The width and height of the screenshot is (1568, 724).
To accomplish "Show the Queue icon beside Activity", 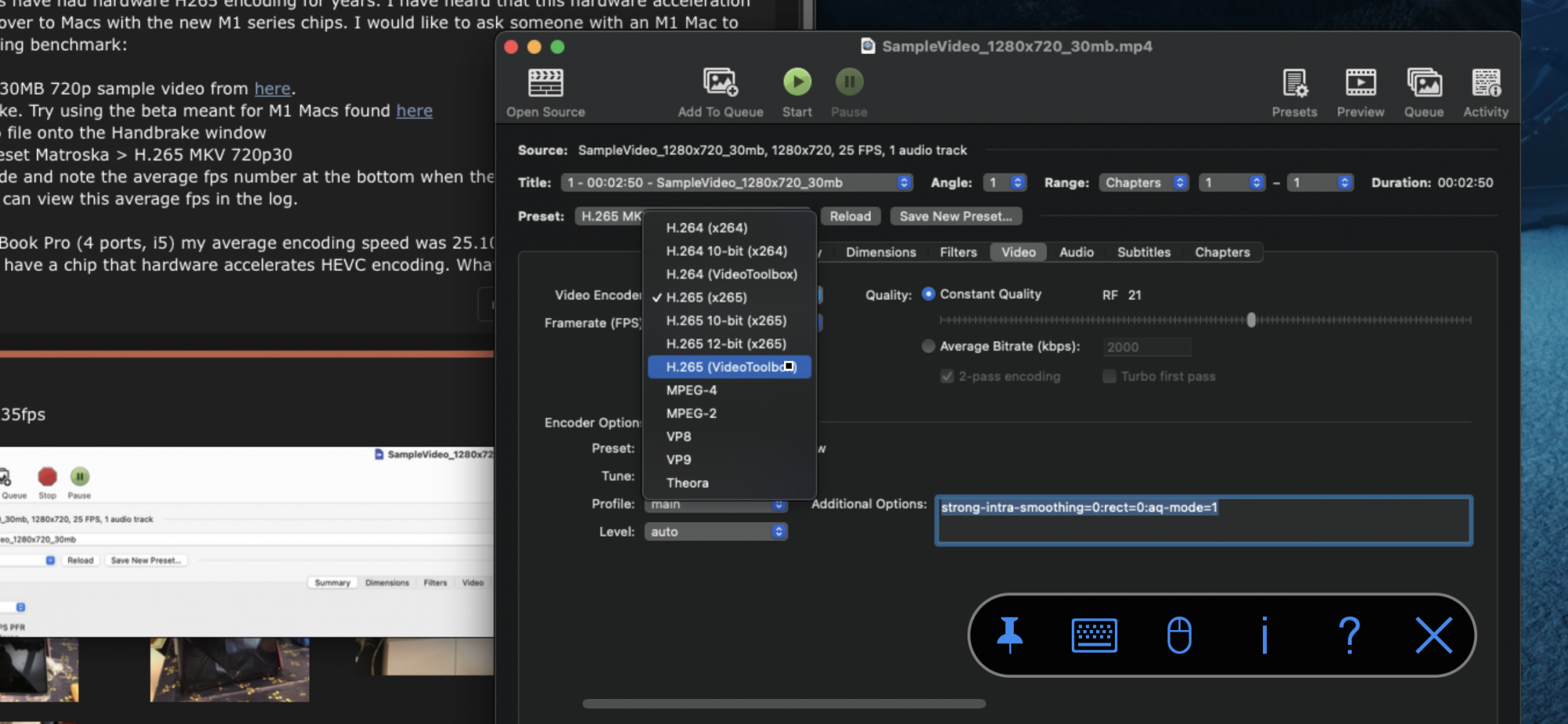I will pyautogui.click(x=1424, y=82).
